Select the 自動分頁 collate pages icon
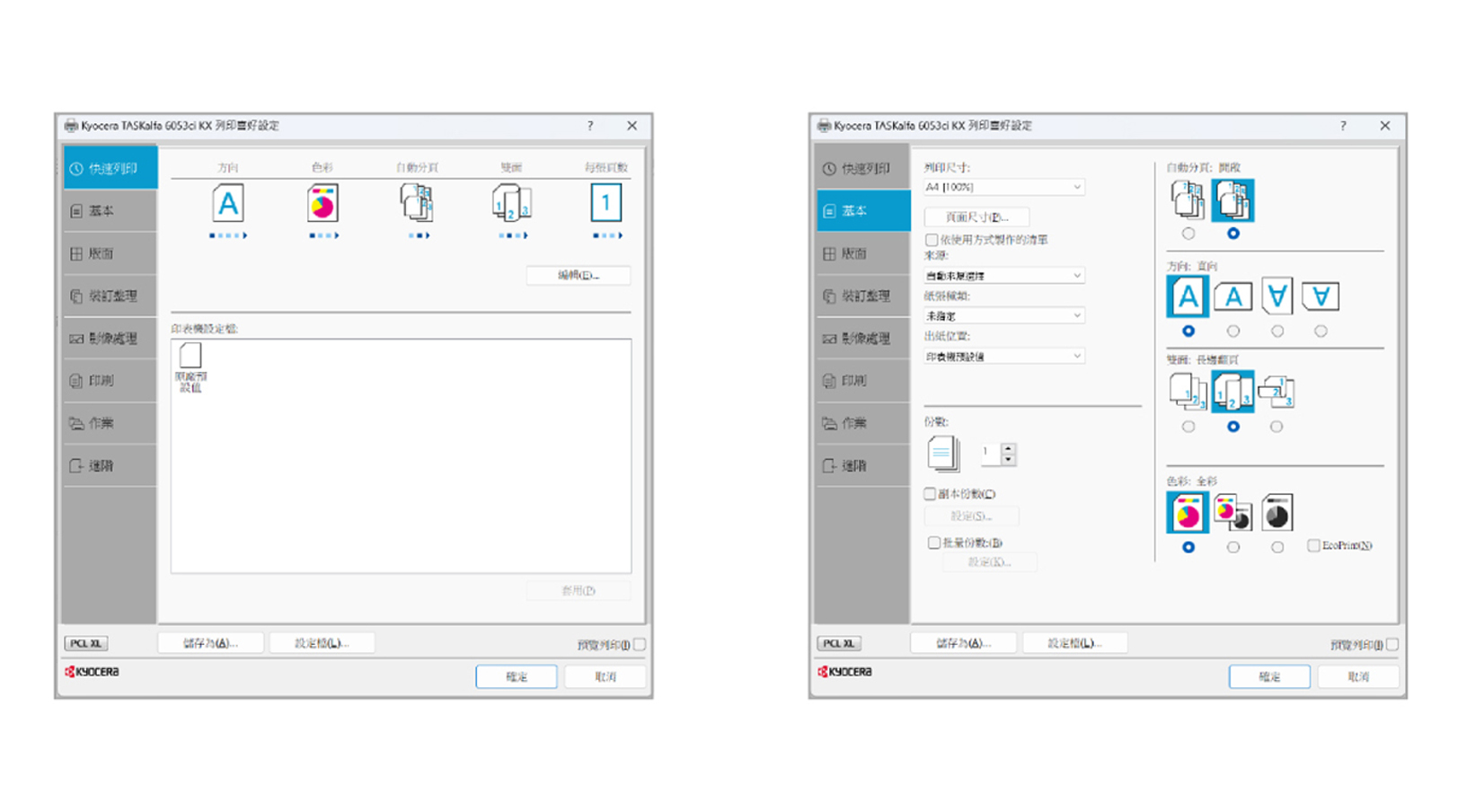 tap(417, 205)
